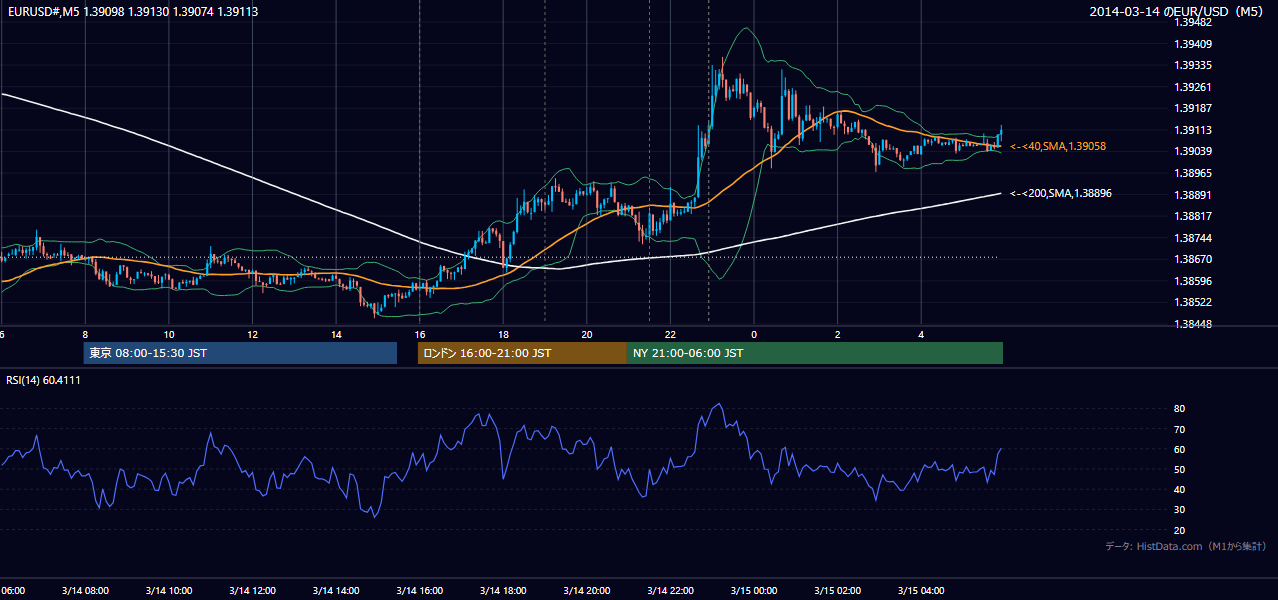Screen dimensions: 1278x600
Task: Click RSI scale value 40
Action: (1180, 489)
